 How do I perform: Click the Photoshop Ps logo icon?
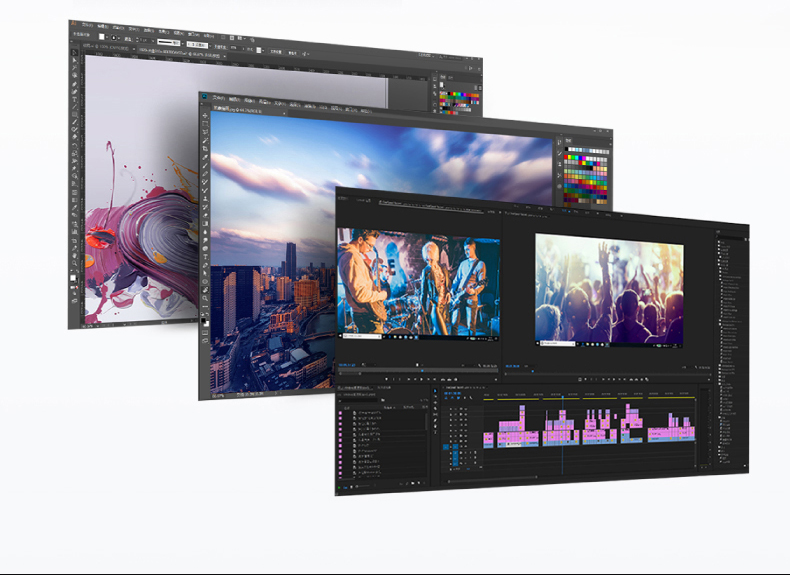pos(205,96)
